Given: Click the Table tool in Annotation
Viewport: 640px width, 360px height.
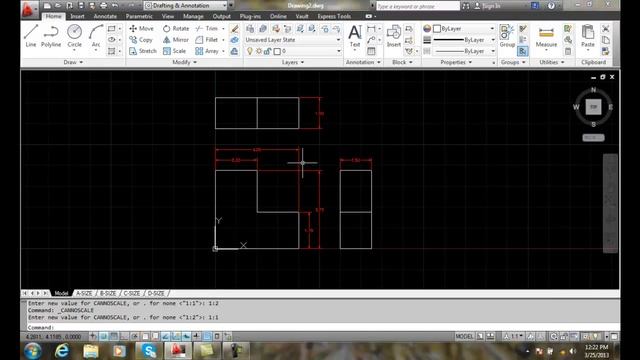Looking at the screenshot, I should [371, 51].
